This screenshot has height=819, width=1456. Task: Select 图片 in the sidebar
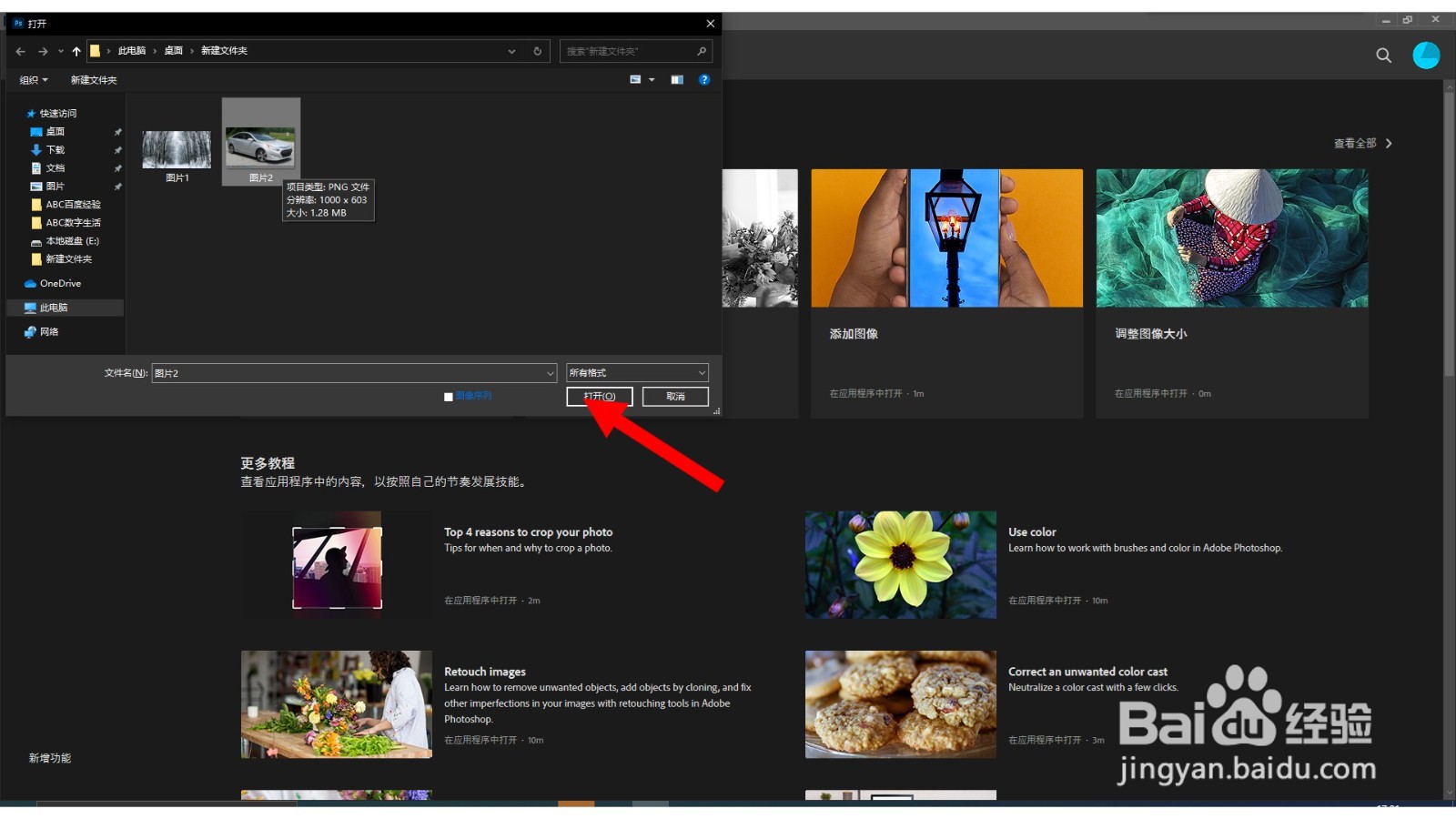[x=56, y=187]
